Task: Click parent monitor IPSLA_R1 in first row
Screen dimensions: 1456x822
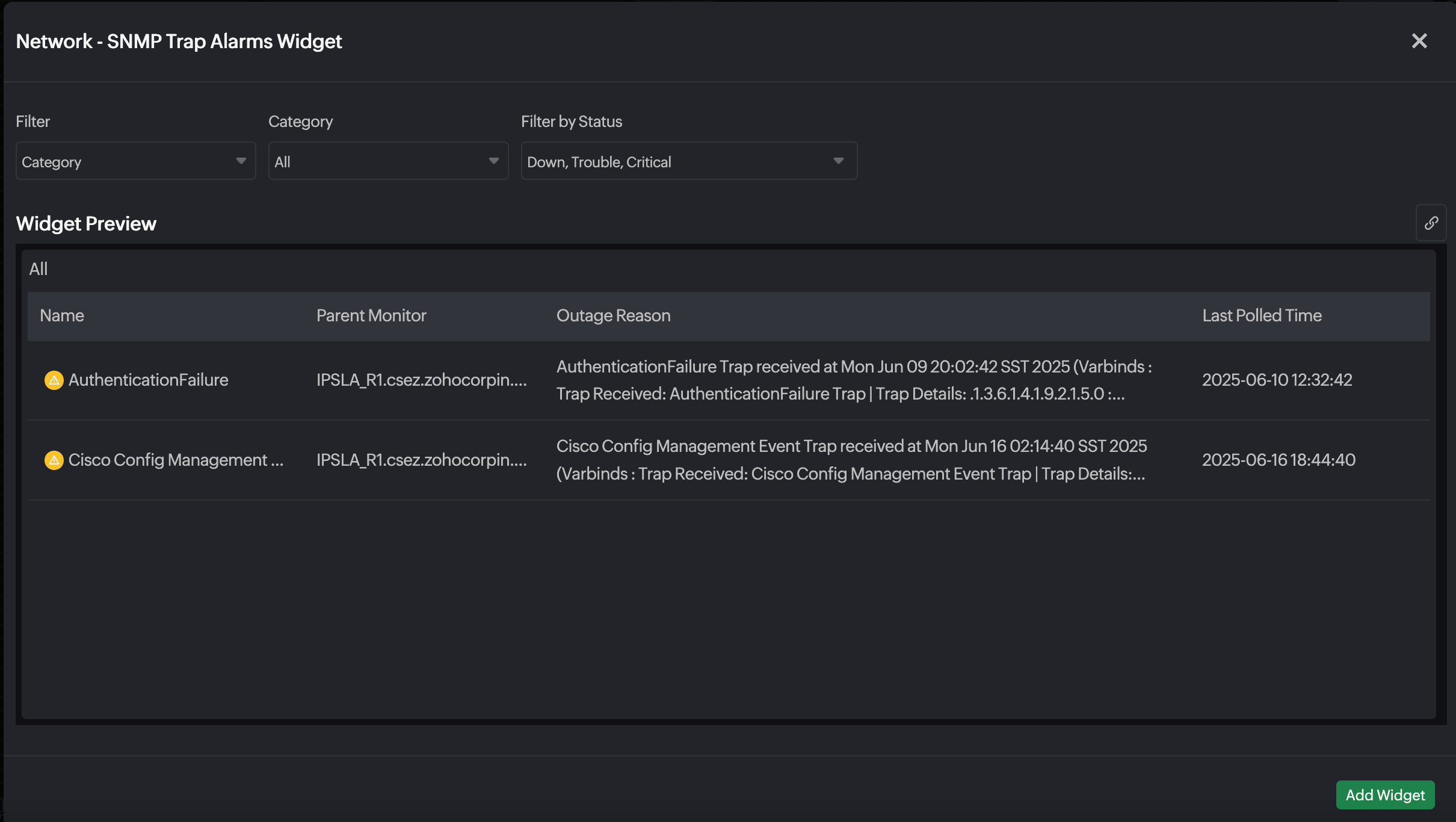Action: pyautogui.click(x=421, y=380)
